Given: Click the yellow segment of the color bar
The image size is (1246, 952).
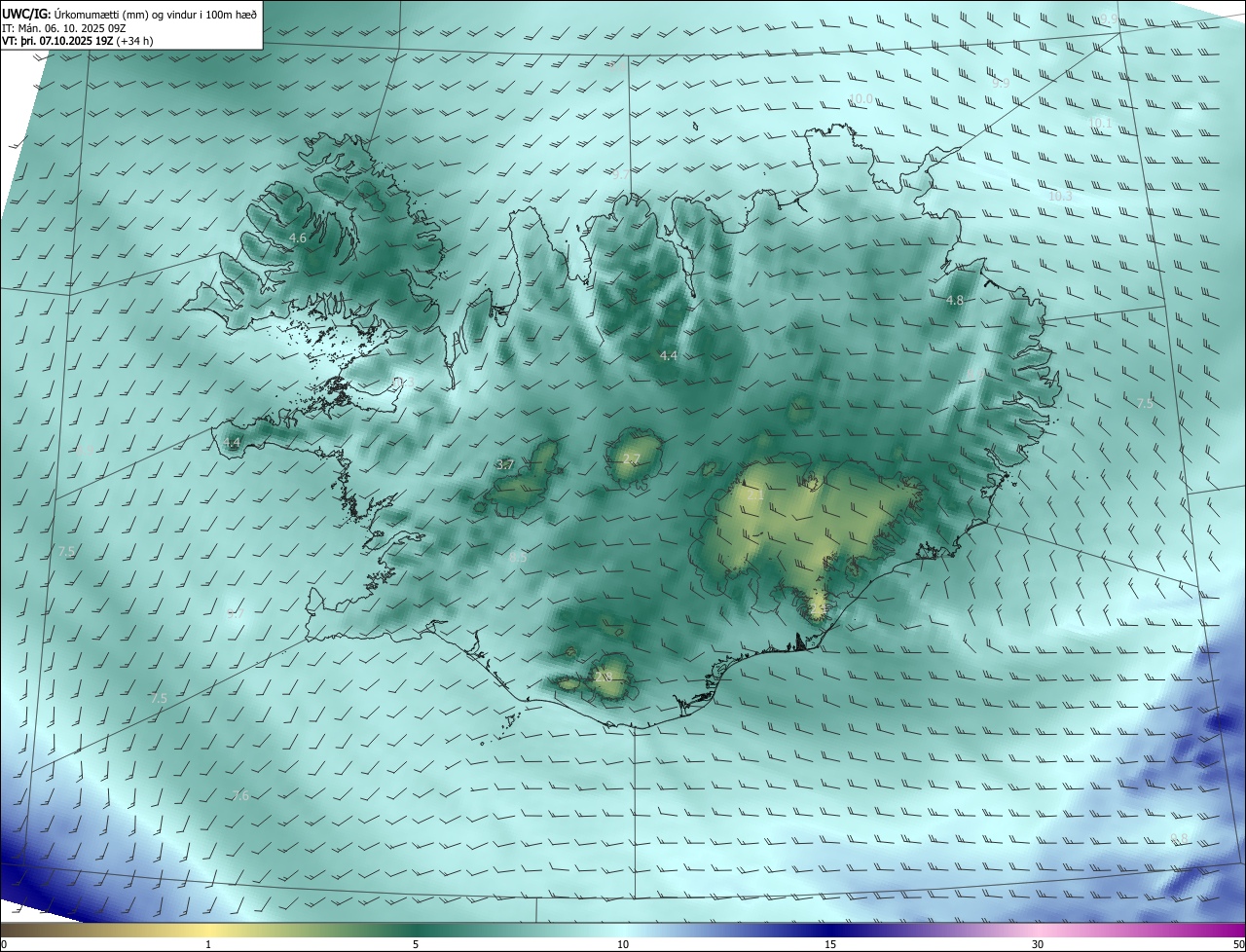Looking at the screenshot, I should (209, 930).
